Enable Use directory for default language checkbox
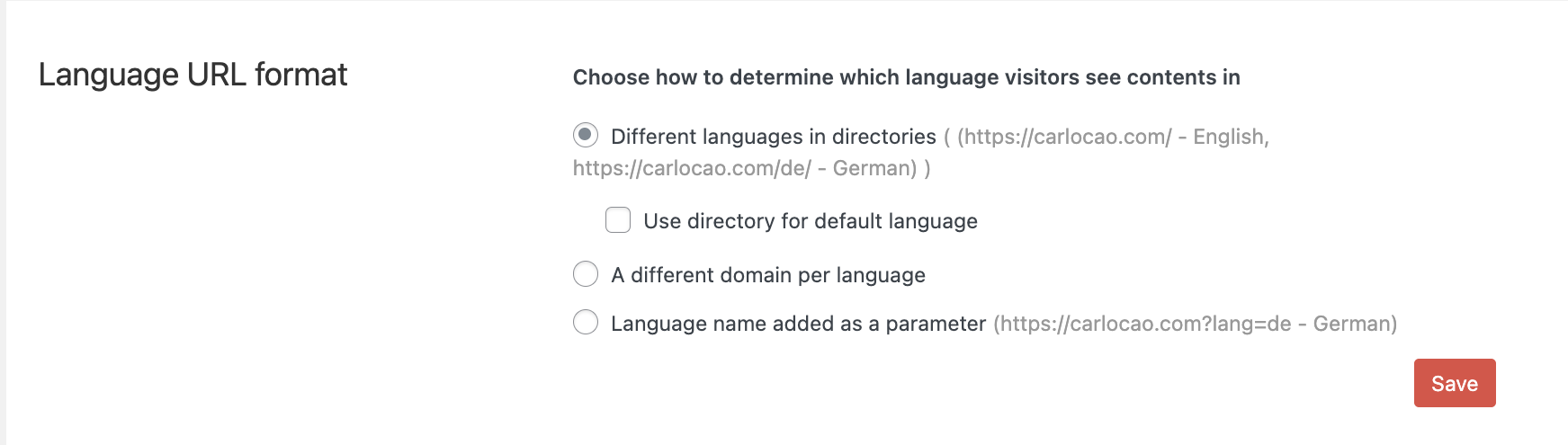This screenshot has height=445, width=1568. 618,220
